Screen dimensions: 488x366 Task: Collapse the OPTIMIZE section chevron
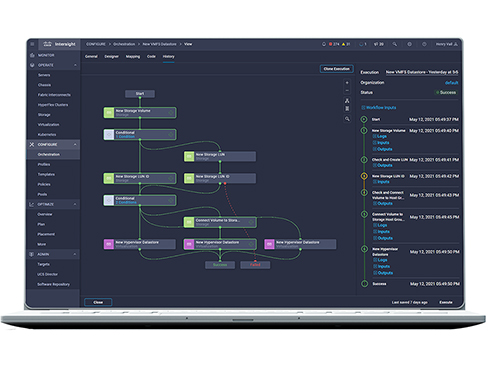[75, 204]
